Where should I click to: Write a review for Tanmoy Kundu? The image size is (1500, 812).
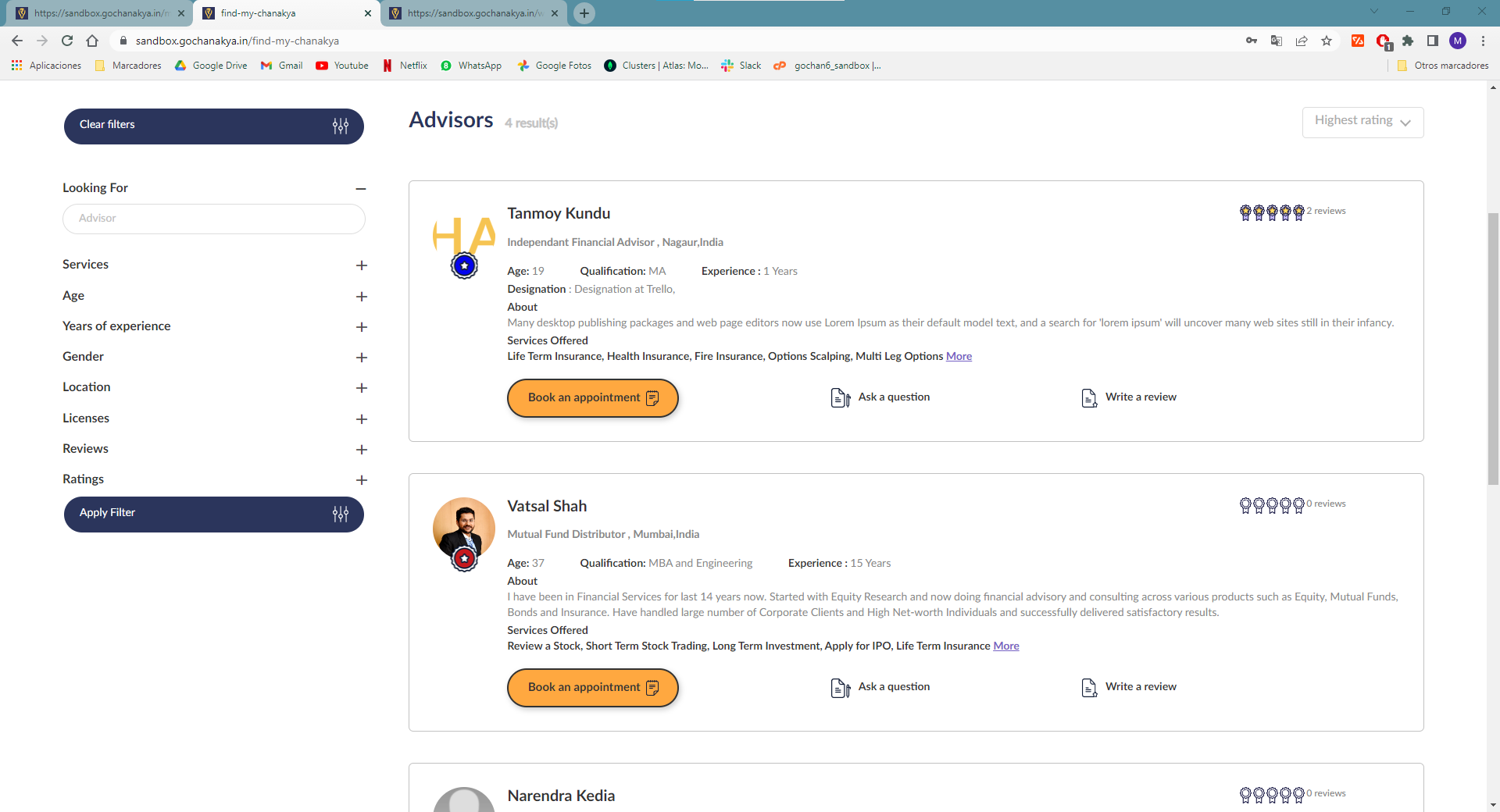tap(1129, 397)
